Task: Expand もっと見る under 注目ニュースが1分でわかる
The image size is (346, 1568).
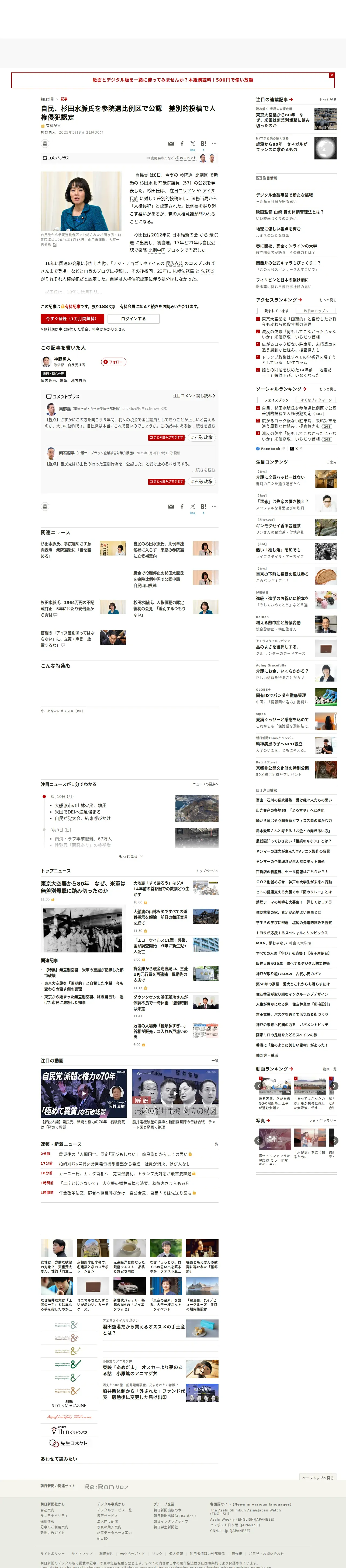Action: [x=131, y=856]
